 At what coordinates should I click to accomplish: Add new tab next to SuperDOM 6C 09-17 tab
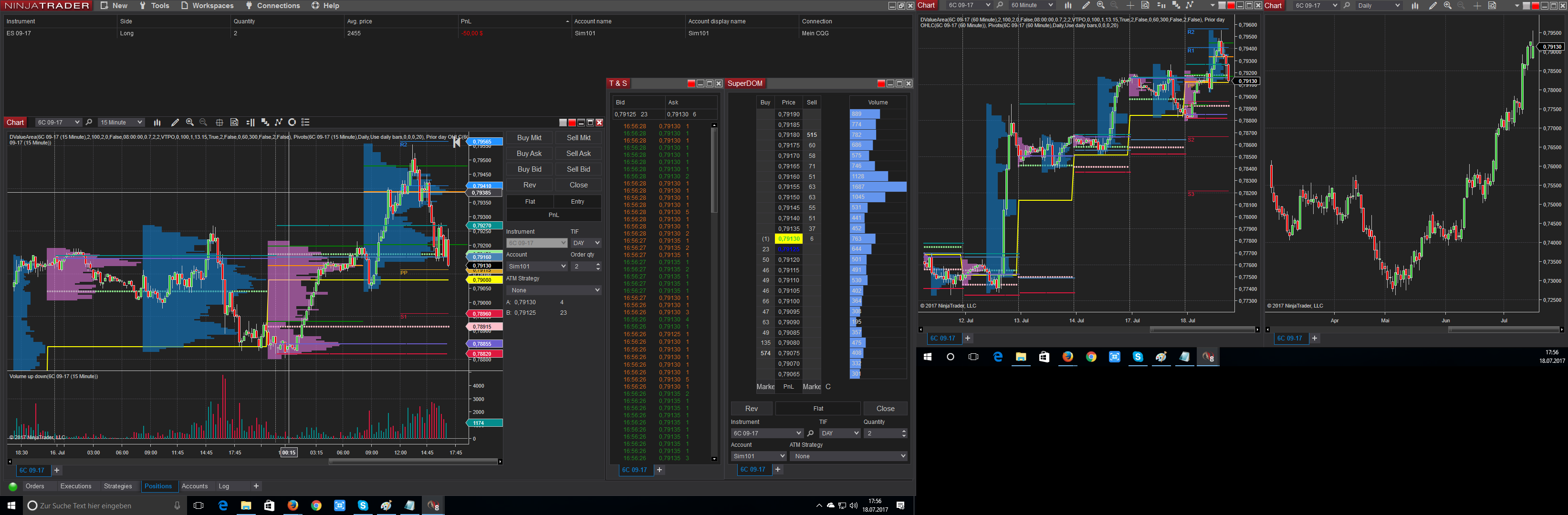tap(777, 469)
